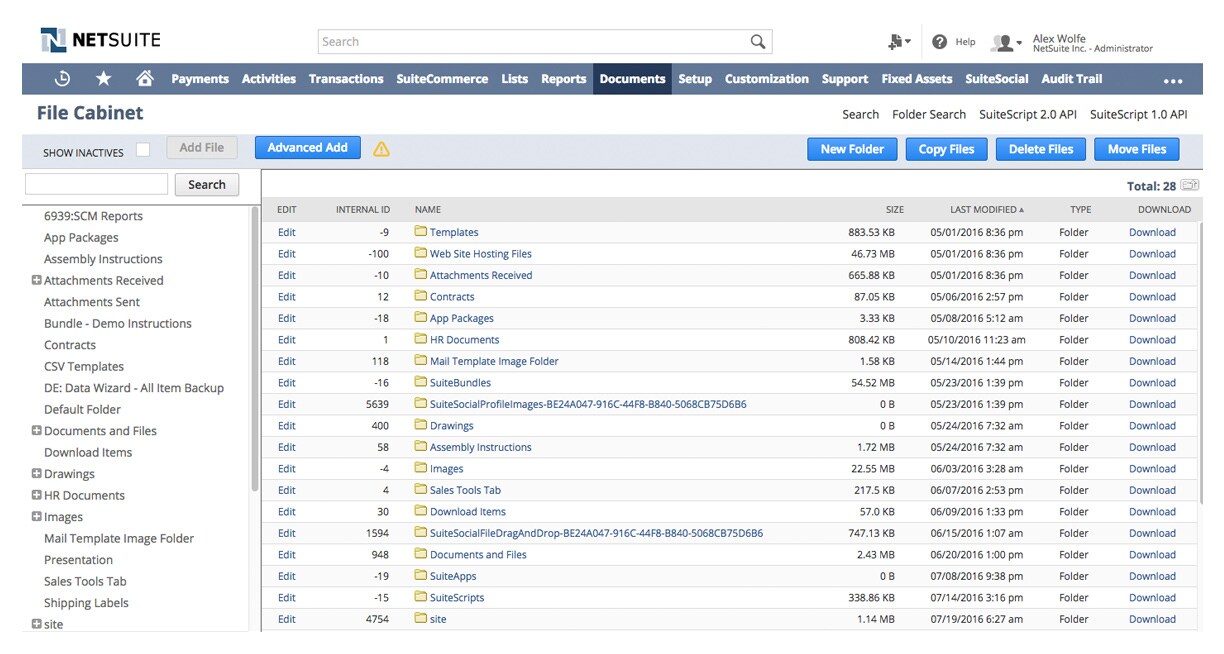
Task: Select CSV Templates in folder tree
Action: pos(84,366)
